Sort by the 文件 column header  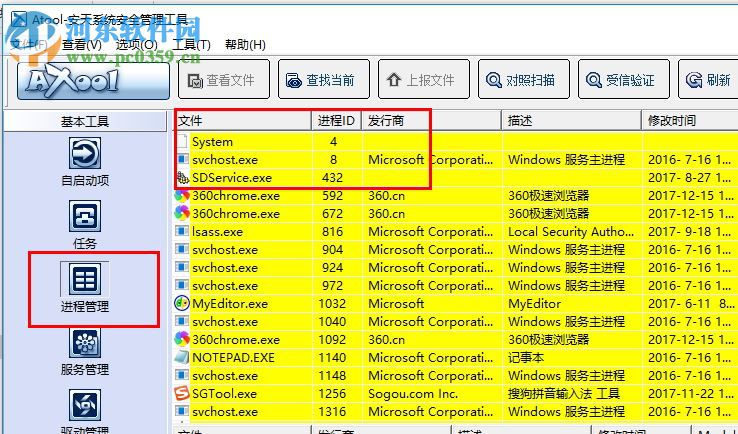click(243, 121)
